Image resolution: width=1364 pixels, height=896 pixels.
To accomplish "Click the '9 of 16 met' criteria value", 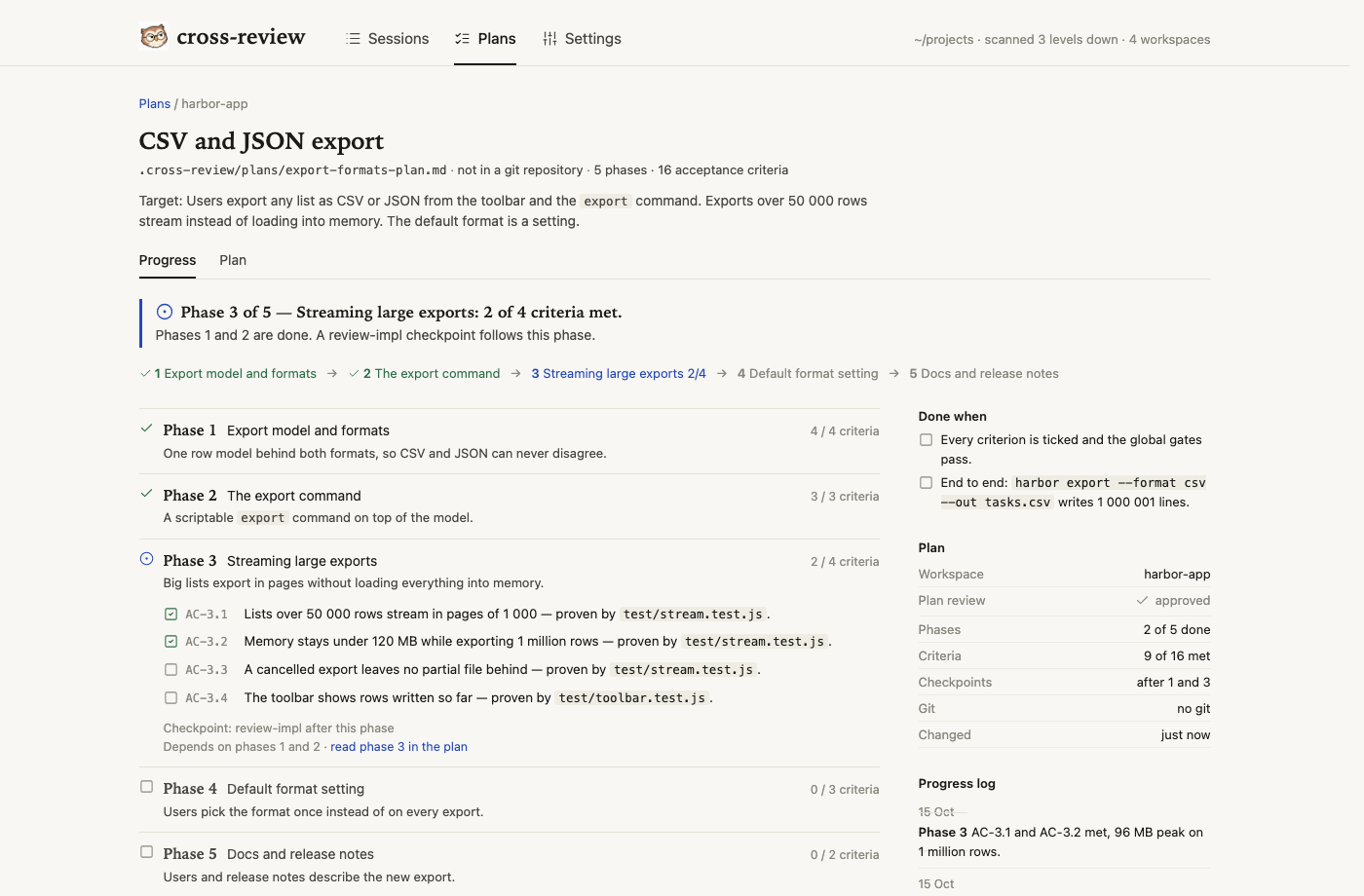I will (1177, 656).
